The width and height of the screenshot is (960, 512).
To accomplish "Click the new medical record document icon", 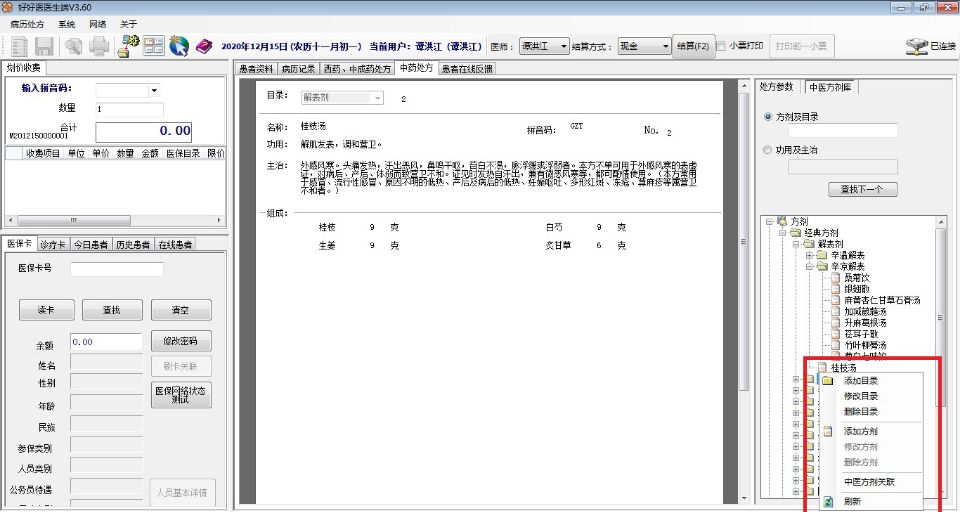I will click(x=20, y=47).
